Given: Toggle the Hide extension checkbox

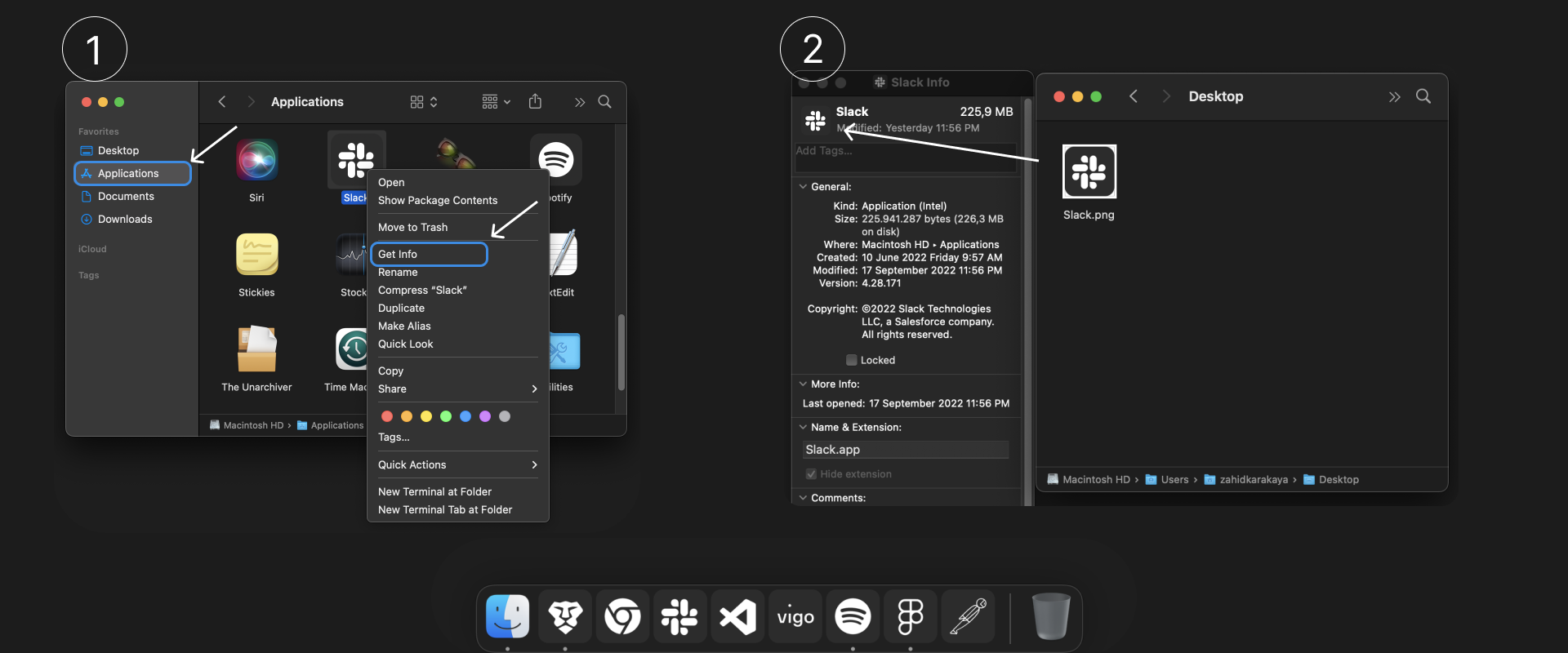Looking at the screenshot, I should 811,474.
